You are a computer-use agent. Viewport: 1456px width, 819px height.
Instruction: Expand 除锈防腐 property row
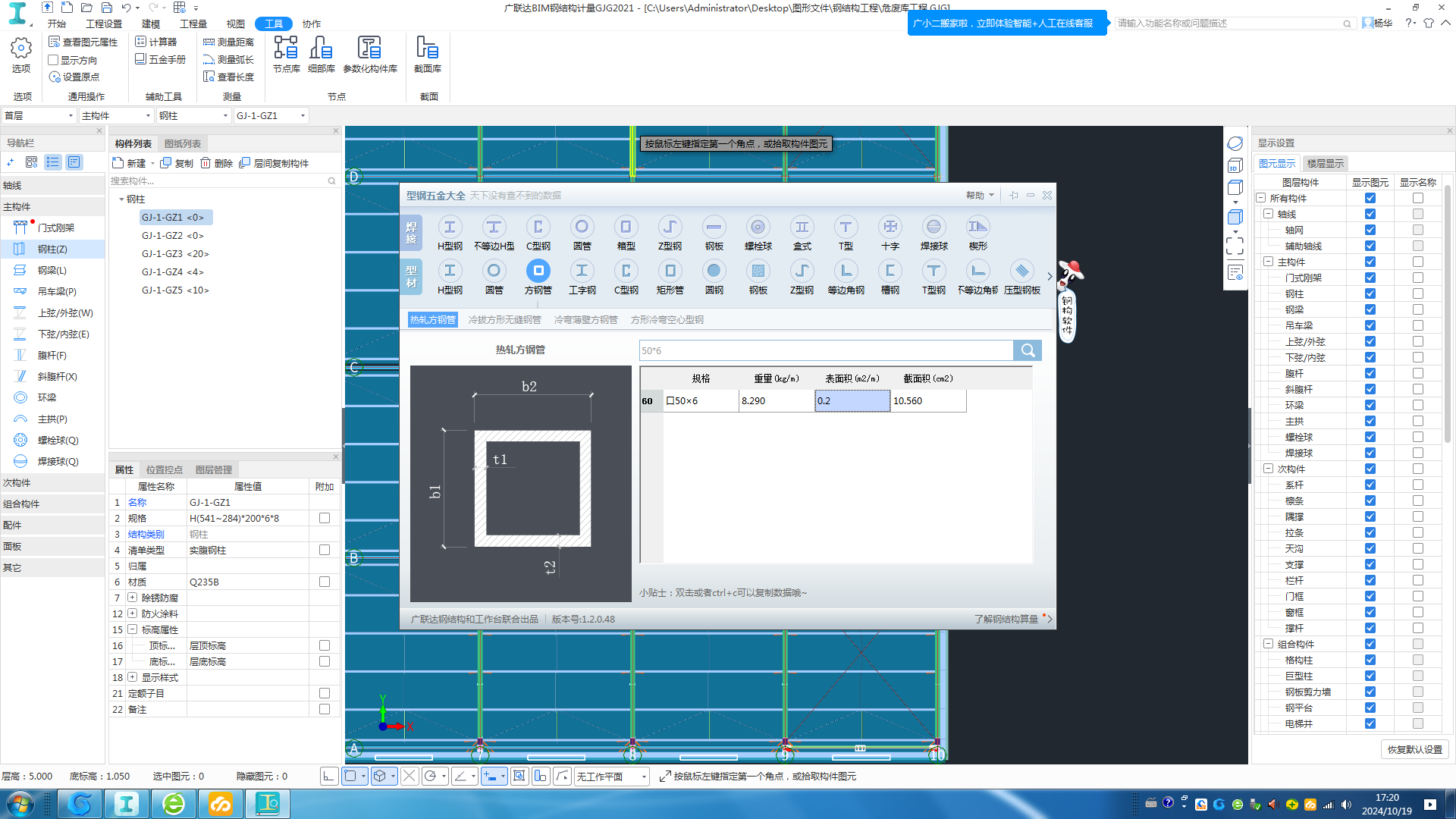(x=133, y=598)
